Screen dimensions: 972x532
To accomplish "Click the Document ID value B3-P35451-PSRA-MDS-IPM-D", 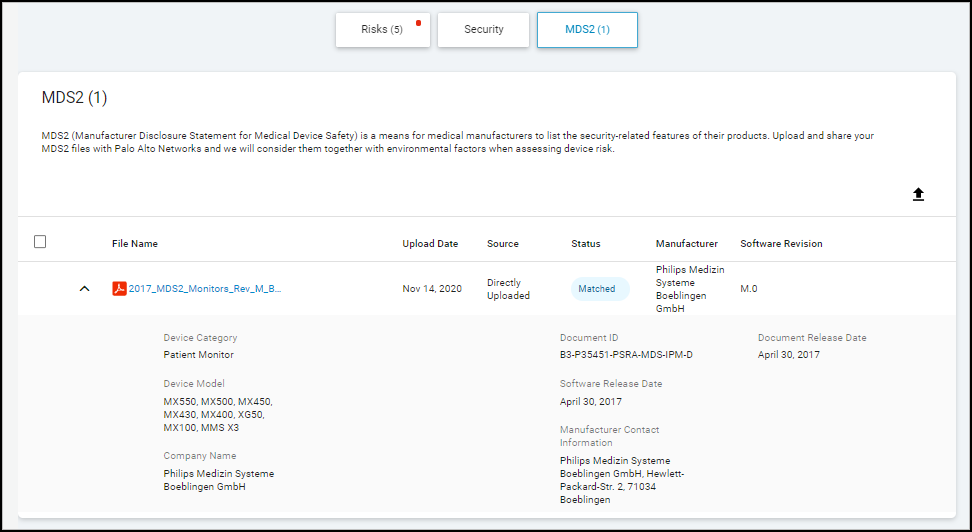I will point(626,355).
